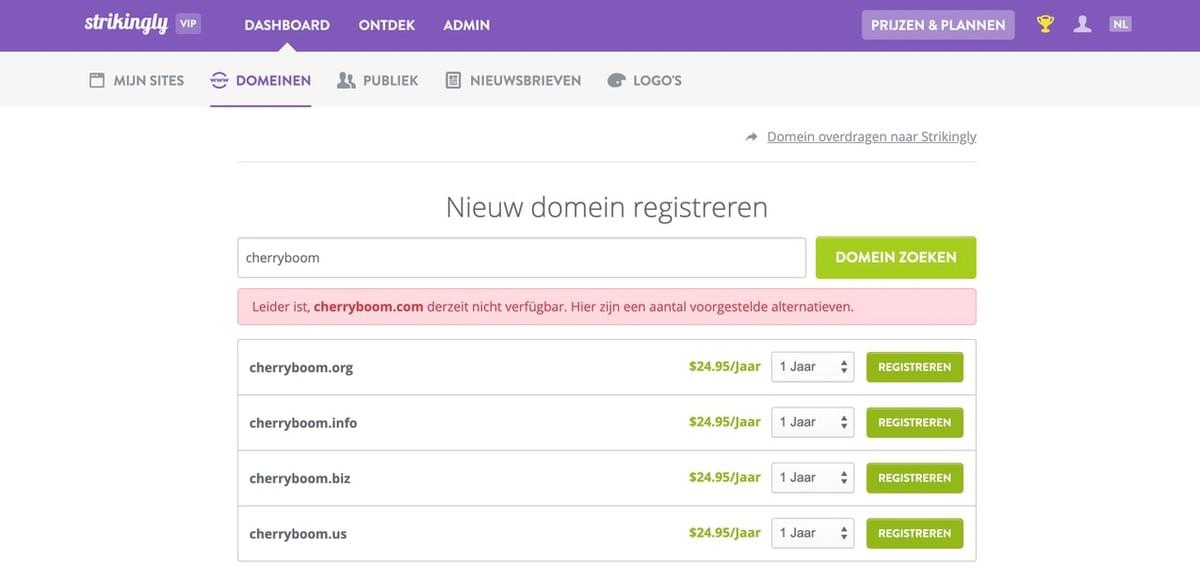This screenshot has height=581, width=1200.
Task: Open the term selector for cherryboom.info
Action: pos(812,422)
